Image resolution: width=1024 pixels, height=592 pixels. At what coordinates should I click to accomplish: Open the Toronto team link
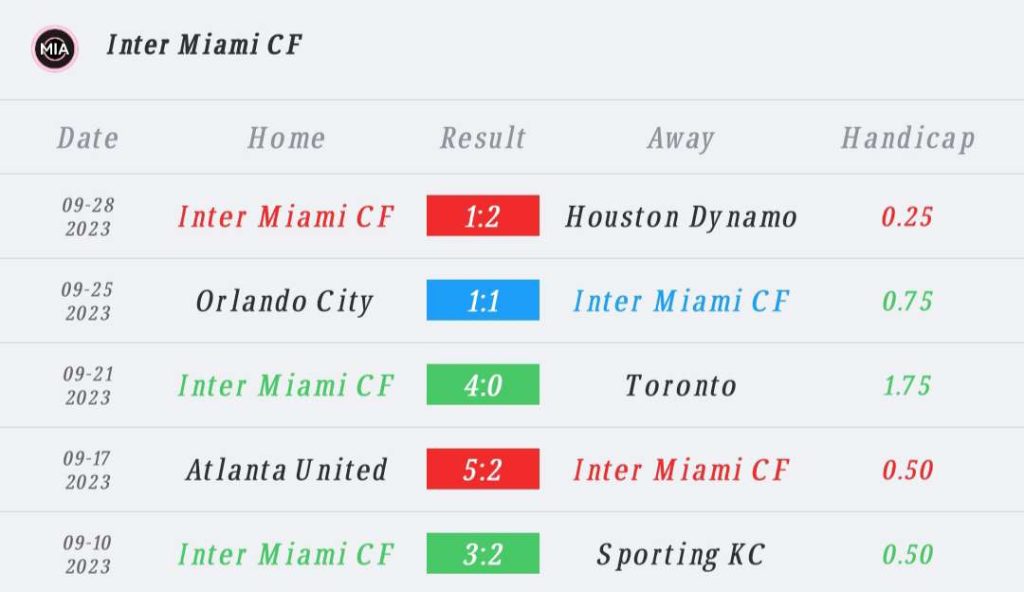[681, 385]
